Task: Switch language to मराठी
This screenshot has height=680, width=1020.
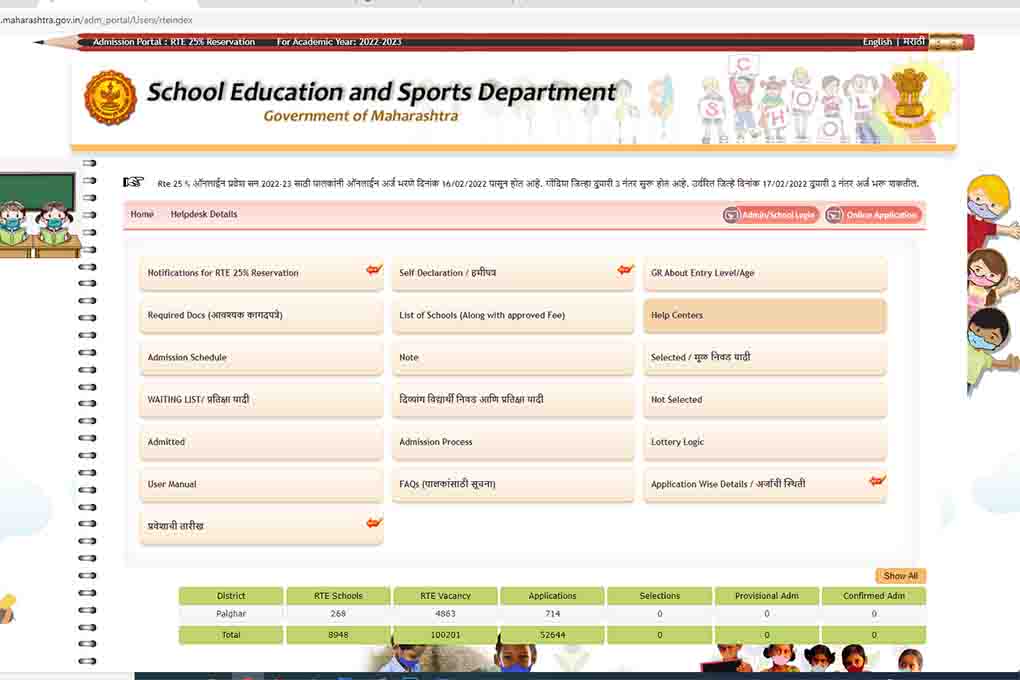Action: 914,42
